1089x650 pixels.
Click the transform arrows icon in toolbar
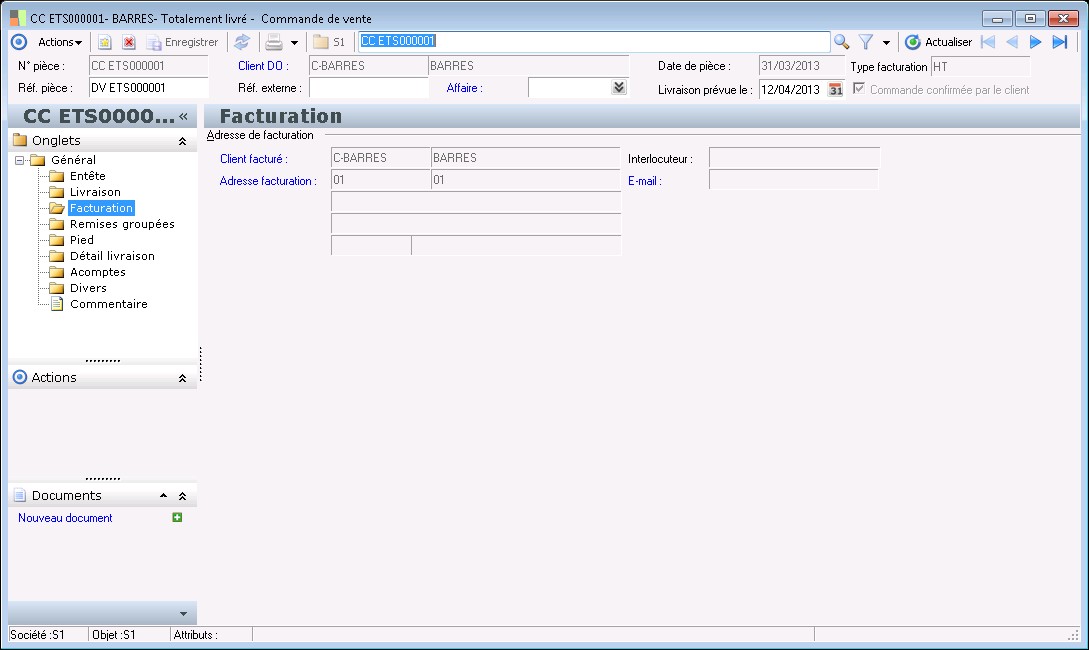click(242, 42)
